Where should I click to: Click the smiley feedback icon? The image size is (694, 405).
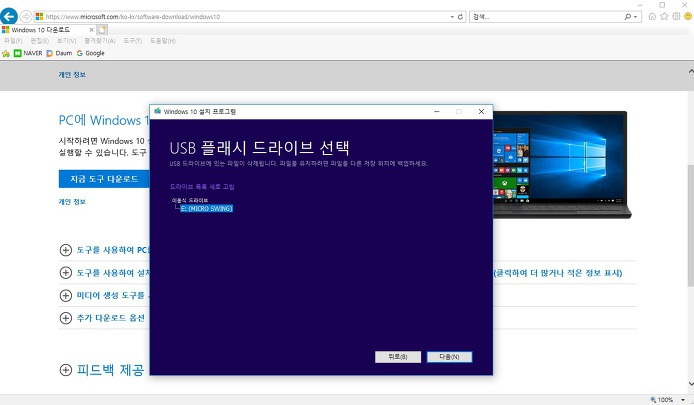(x=688, y=16)
